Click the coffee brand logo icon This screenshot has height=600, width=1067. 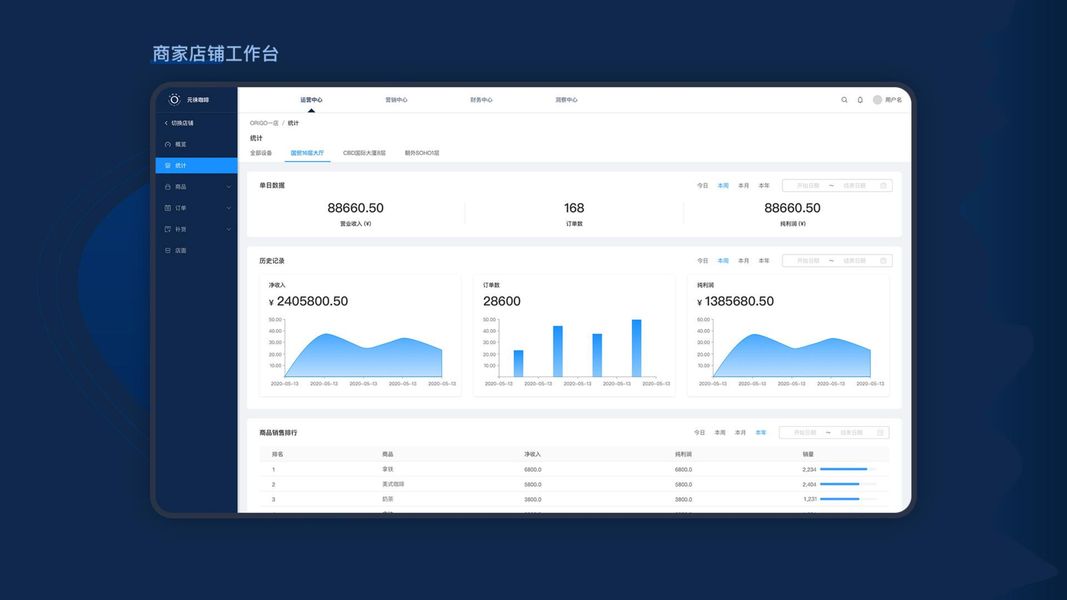click(x=174, y=99)
